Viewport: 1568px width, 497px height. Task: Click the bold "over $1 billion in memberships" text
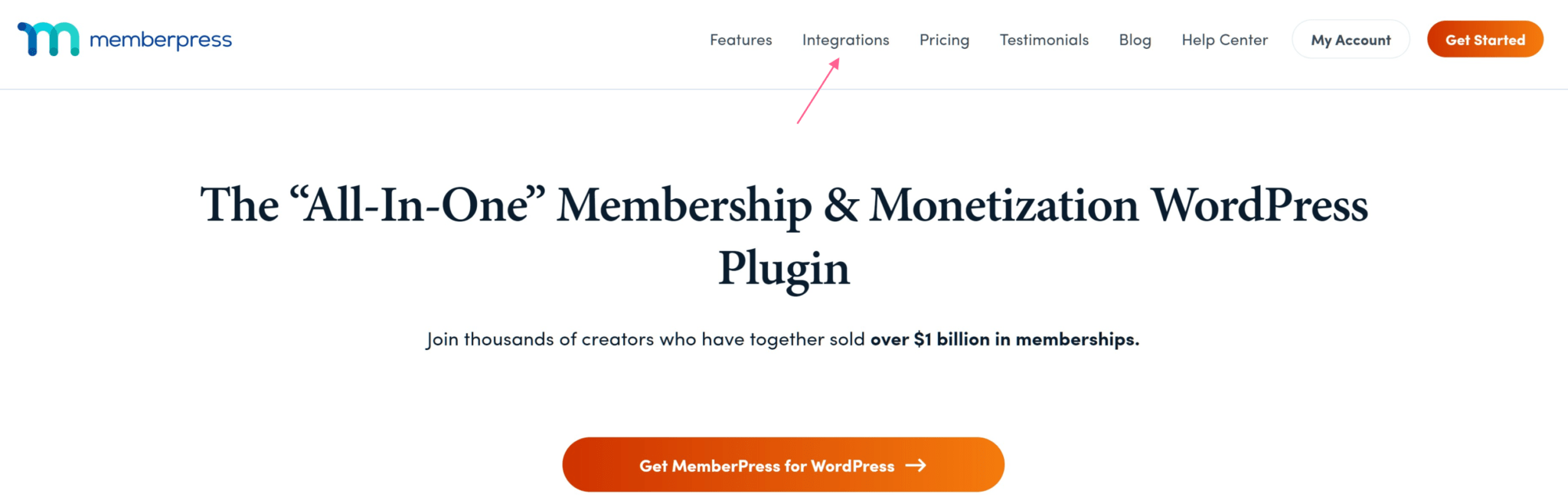tap(1004, 339)
